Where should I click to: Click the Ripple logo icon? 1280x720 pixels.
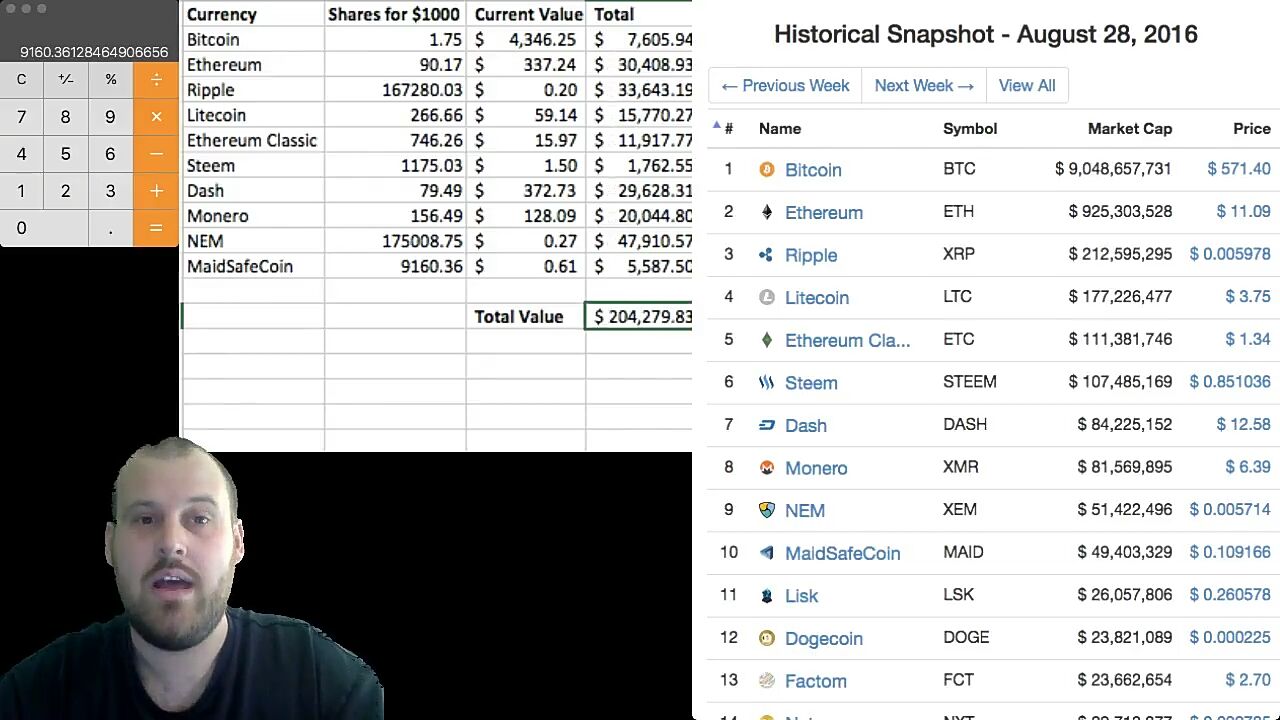(x=767, y=255)
